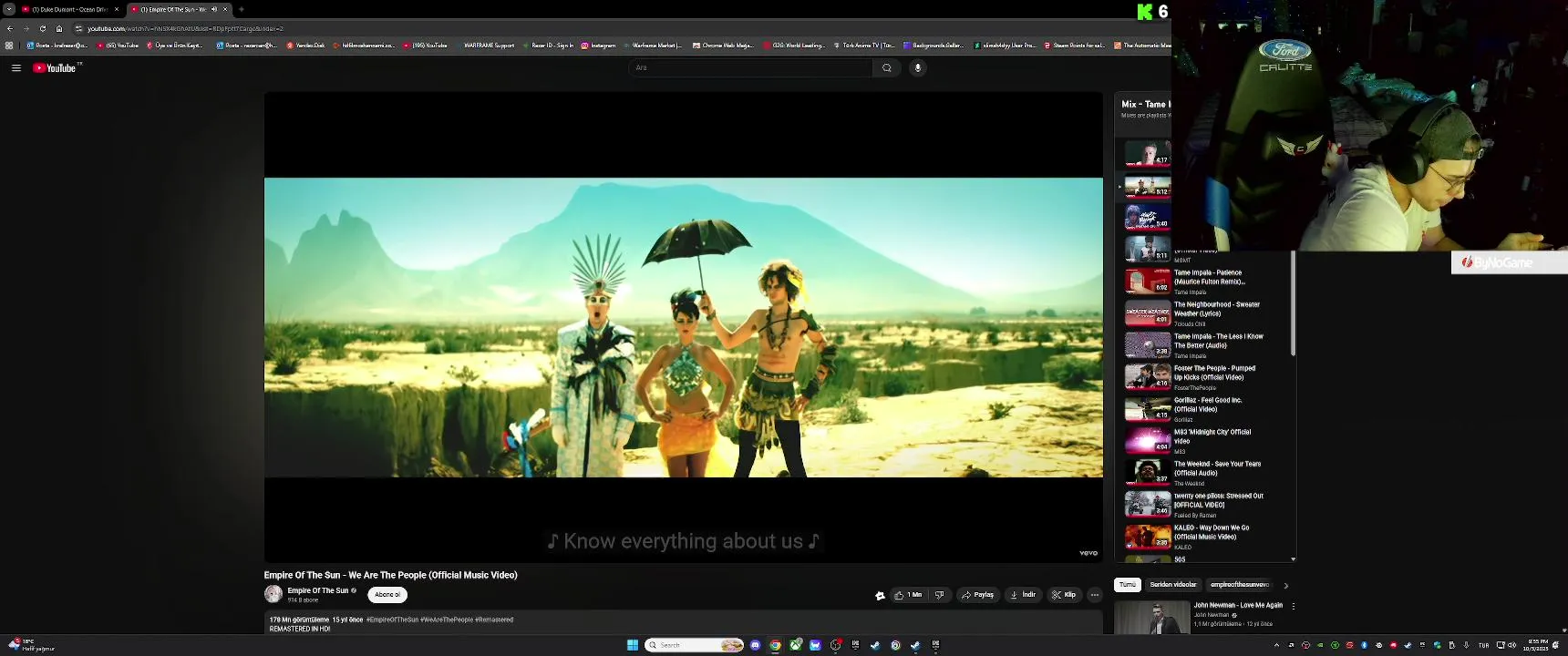Open the WARFRAME Support bookmark

(485, 45)
